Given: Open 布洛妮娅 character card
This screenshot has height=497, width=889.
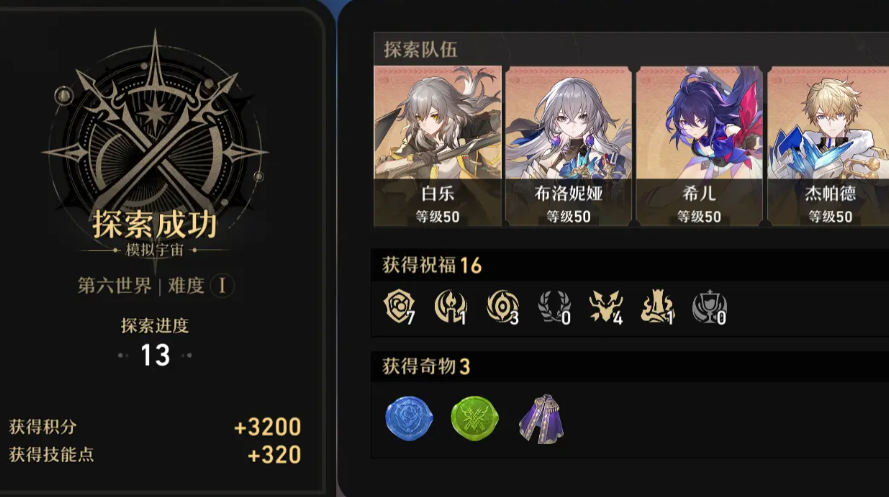Looking at the screenshot, I should tap(568, 146).
